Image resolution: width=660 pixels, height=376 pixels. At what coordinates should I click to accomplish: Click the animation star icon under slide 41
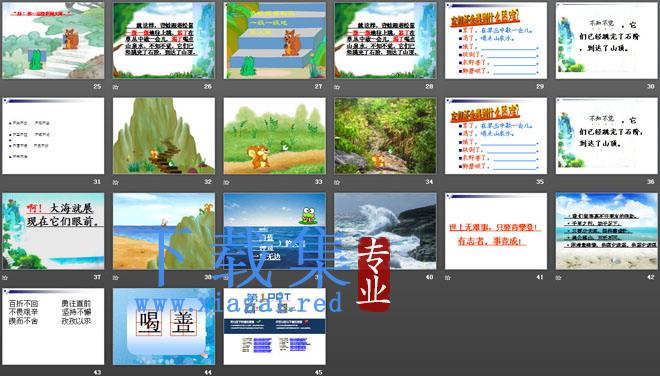(x=448, y=277)
